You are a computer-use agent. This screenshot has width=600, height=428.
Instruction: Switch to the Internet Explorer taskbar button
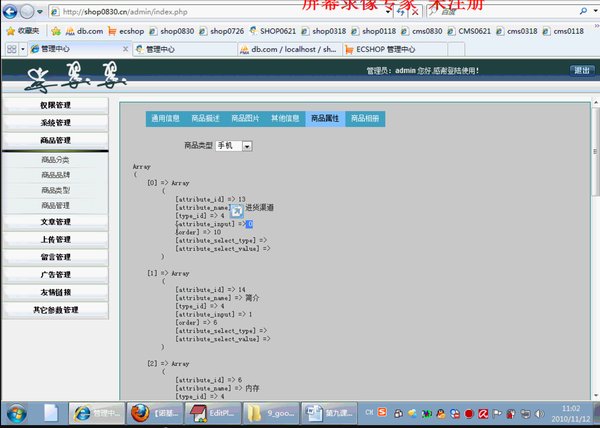[96, 413]
